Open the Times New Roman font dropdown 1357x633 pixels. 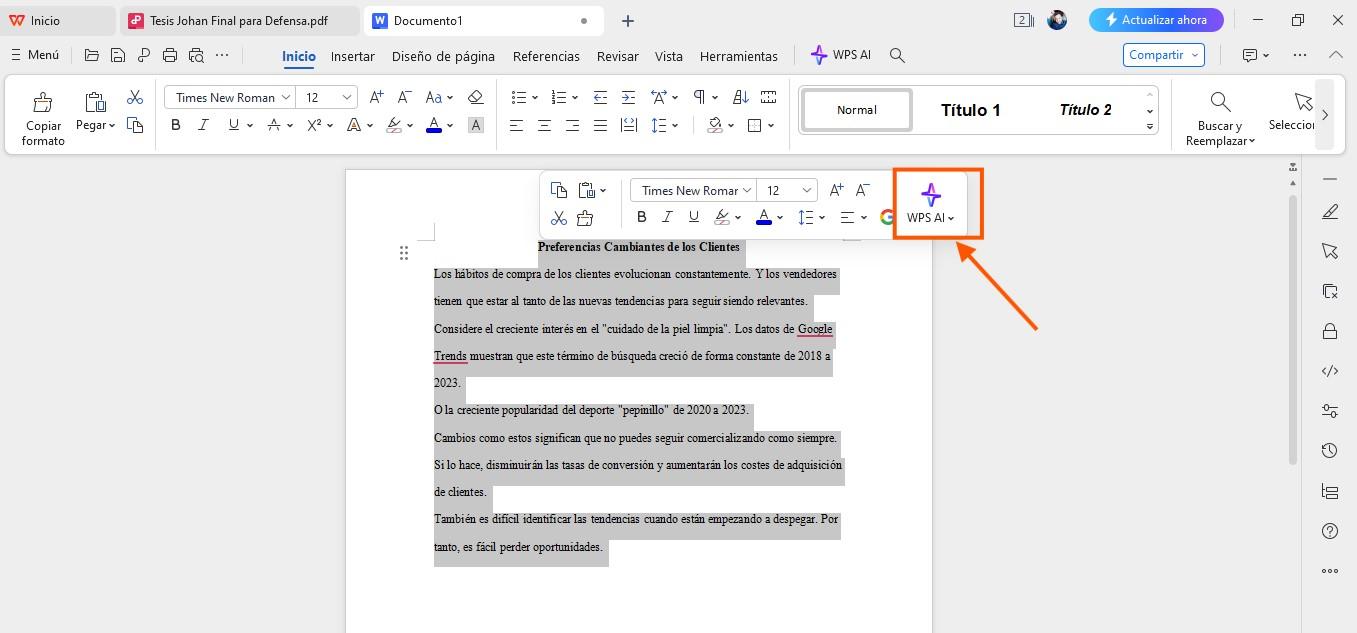coord(229,97)
